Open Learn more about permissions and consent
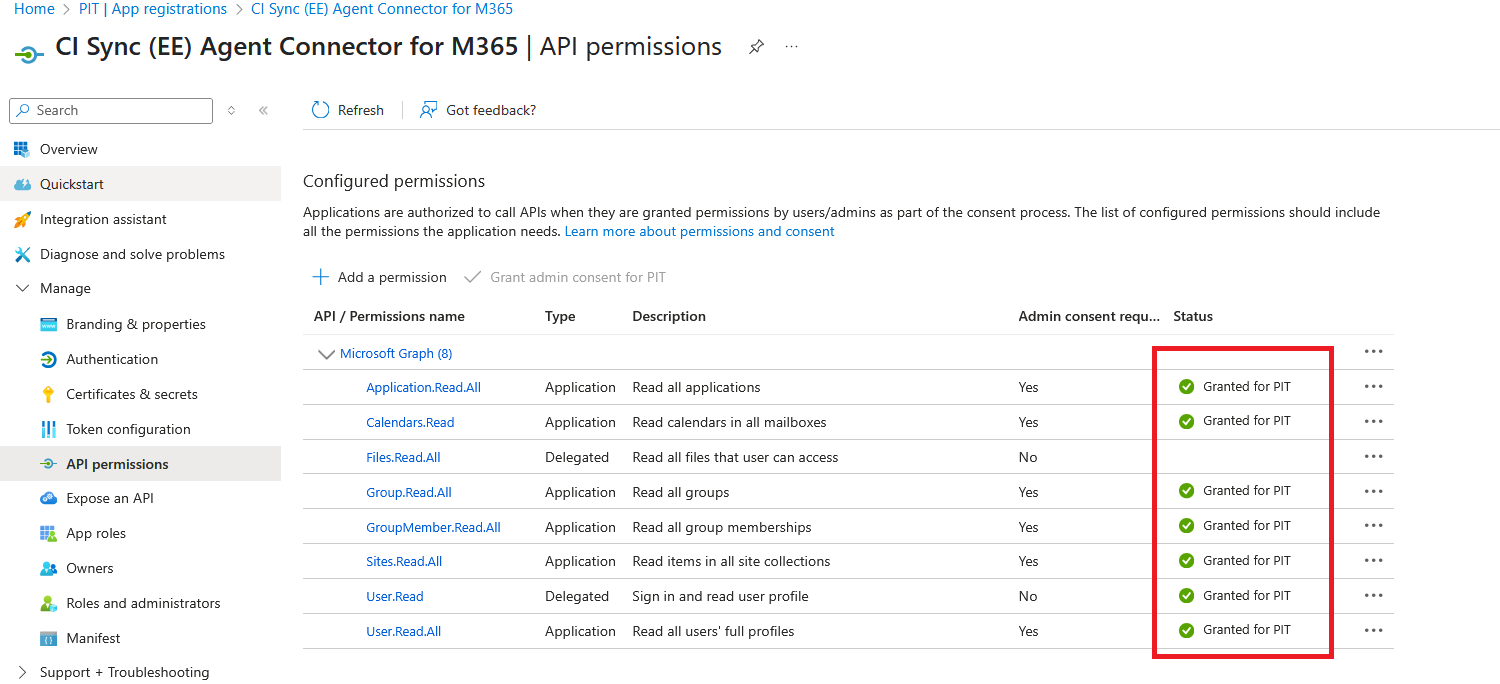 click(699, 231)
